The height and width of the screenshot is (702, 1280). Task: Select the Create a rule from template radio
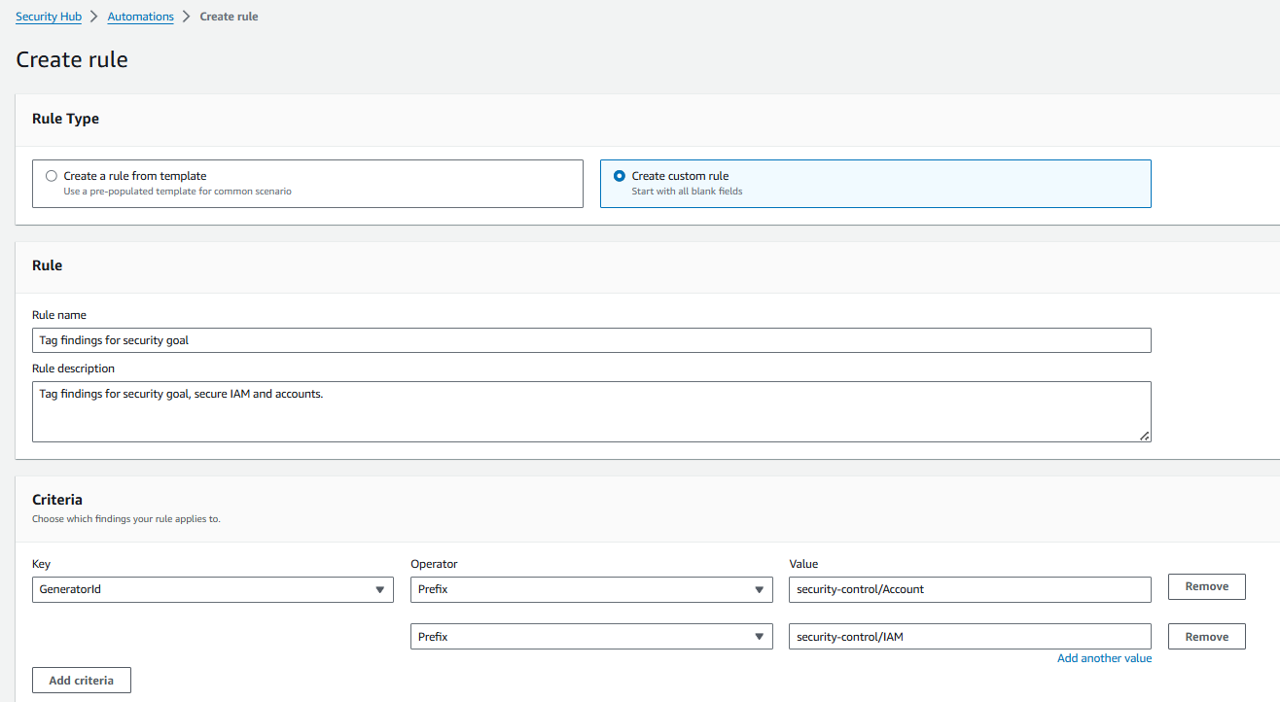point(52,176)
